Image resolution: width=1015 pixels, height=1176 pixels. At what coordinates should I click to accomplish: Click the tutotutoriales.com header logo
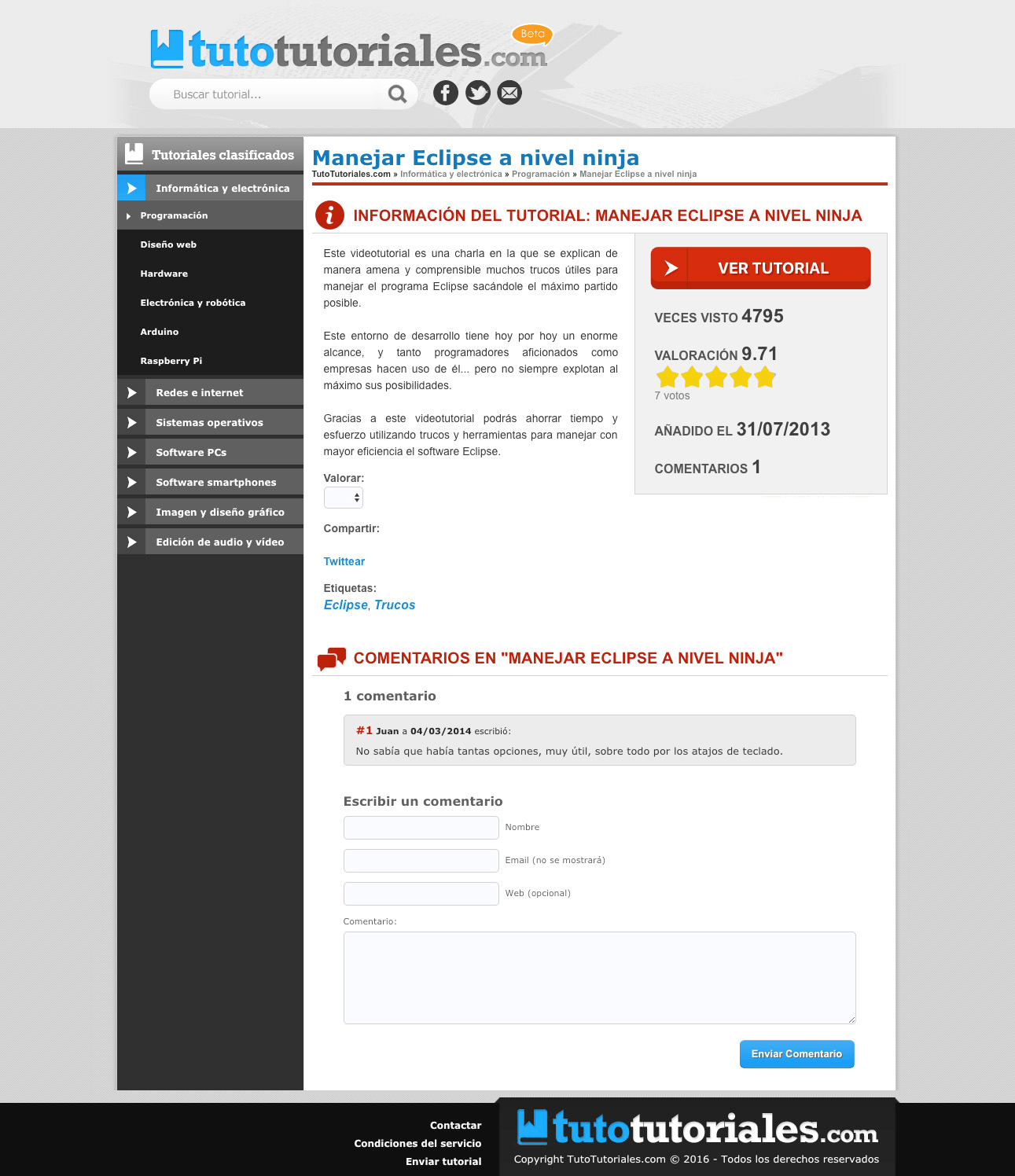(x=349, y=50)
